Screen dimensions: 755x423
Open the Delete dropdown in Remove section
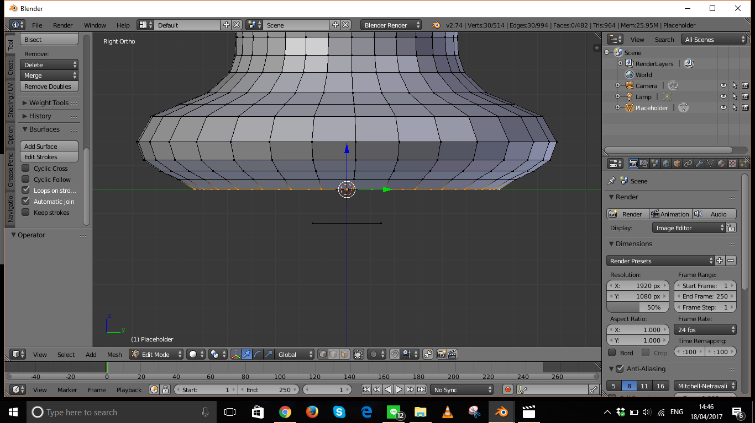tap(49, 65)
